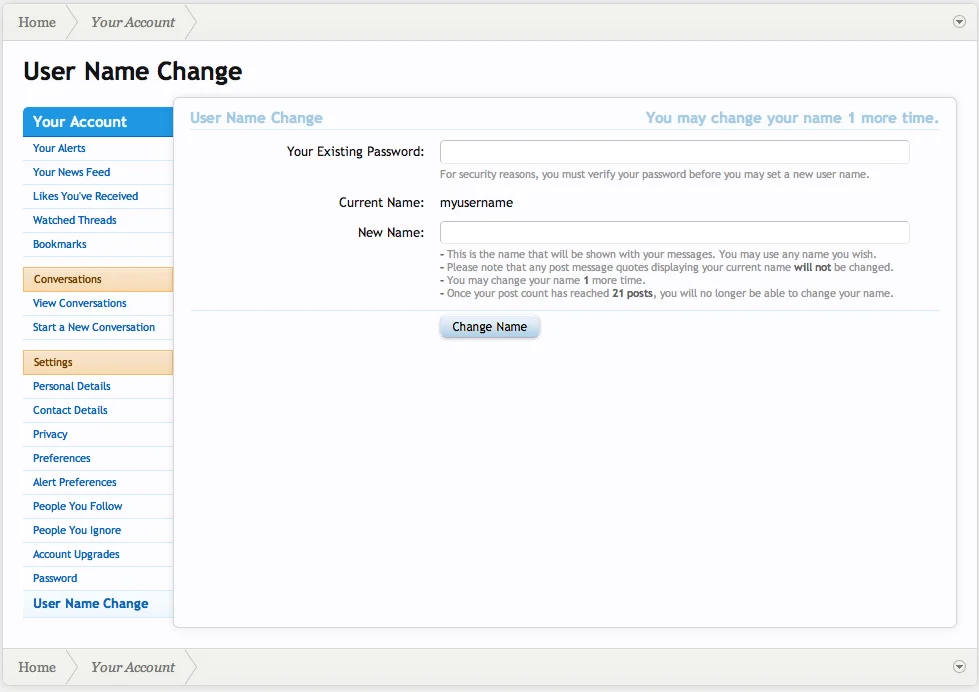
Task: Open Watched Threads
Action: tap(74, 220)
